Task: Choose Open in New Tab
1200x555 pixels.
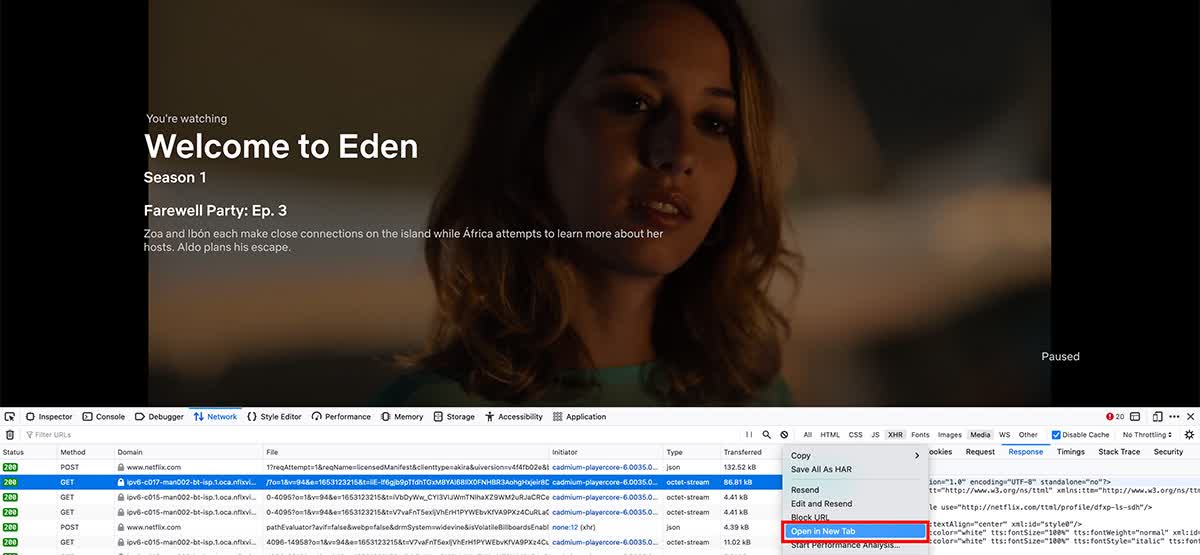Action: (854, 531)
